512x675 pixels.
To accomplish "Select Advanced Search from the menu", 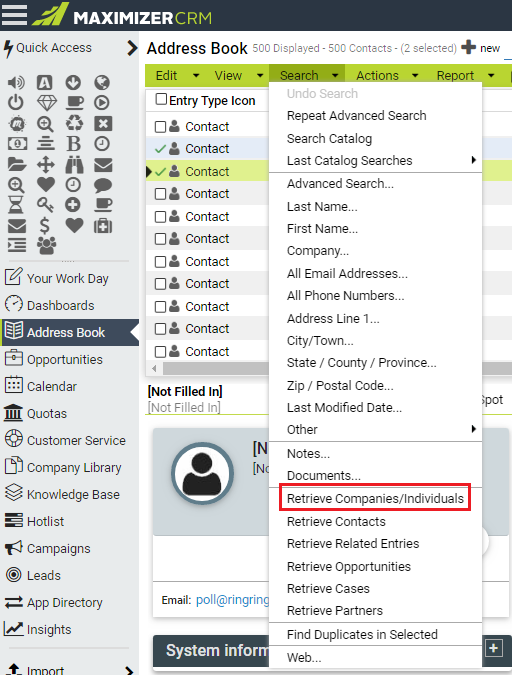I will pyautogui.click(x=340, y=184).
